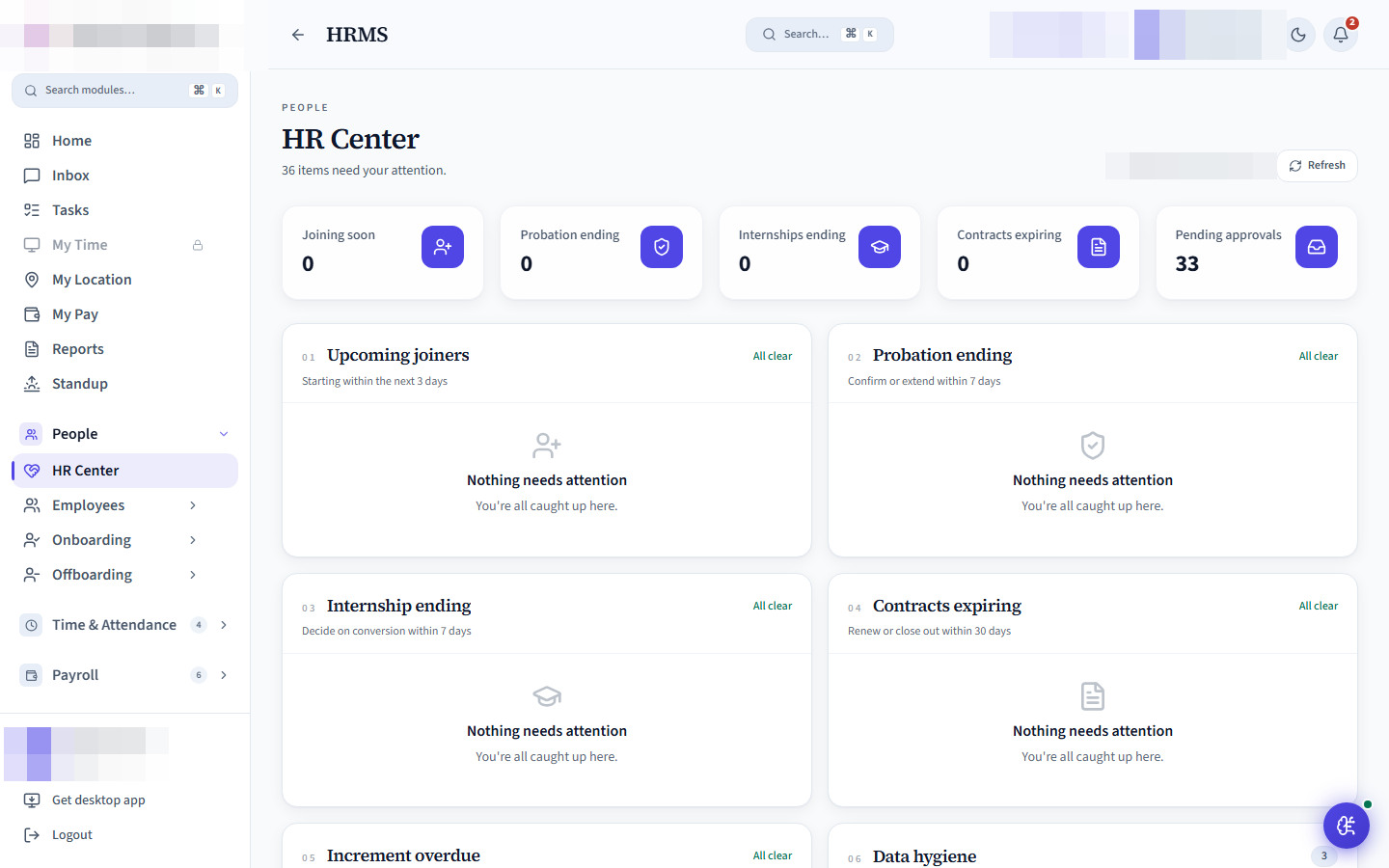The width and height of the screenshot is (1389, 868).
Task: Toggle dark mode with the moon icon
Action: [x=1298, y=35]
